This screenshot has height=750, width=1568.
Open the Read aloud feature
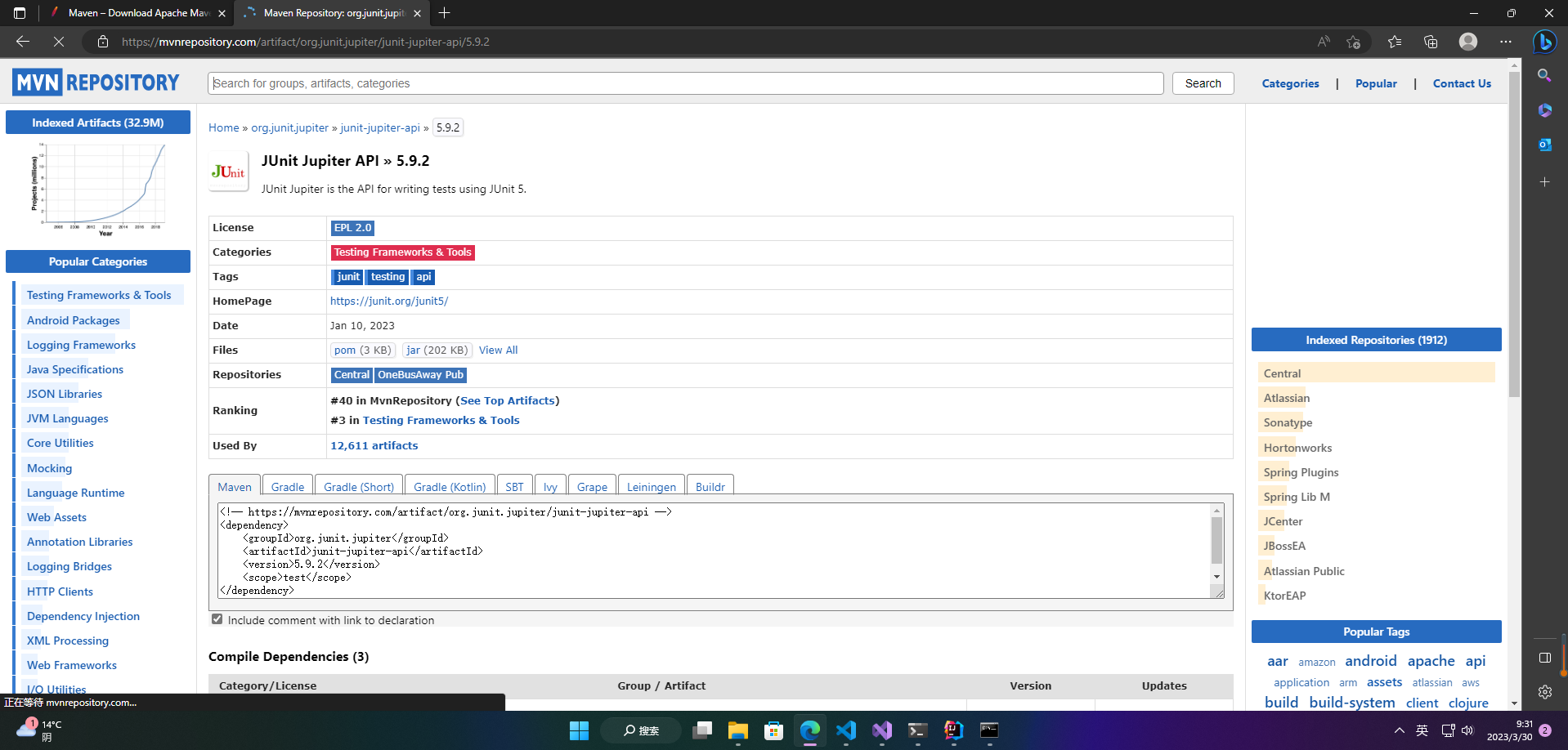1324,42
